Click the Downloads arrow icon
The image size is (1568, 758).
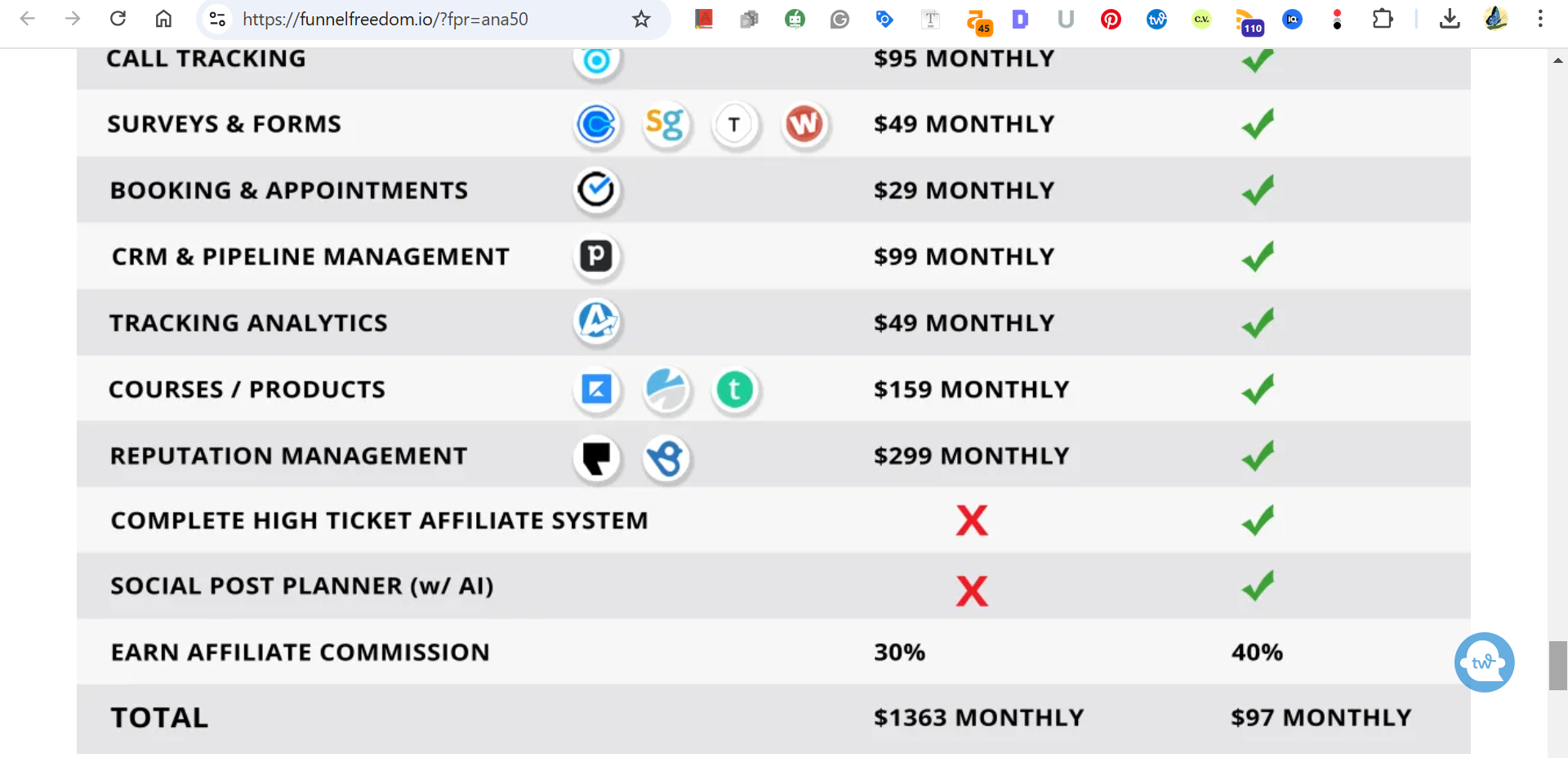[1450, 19]
